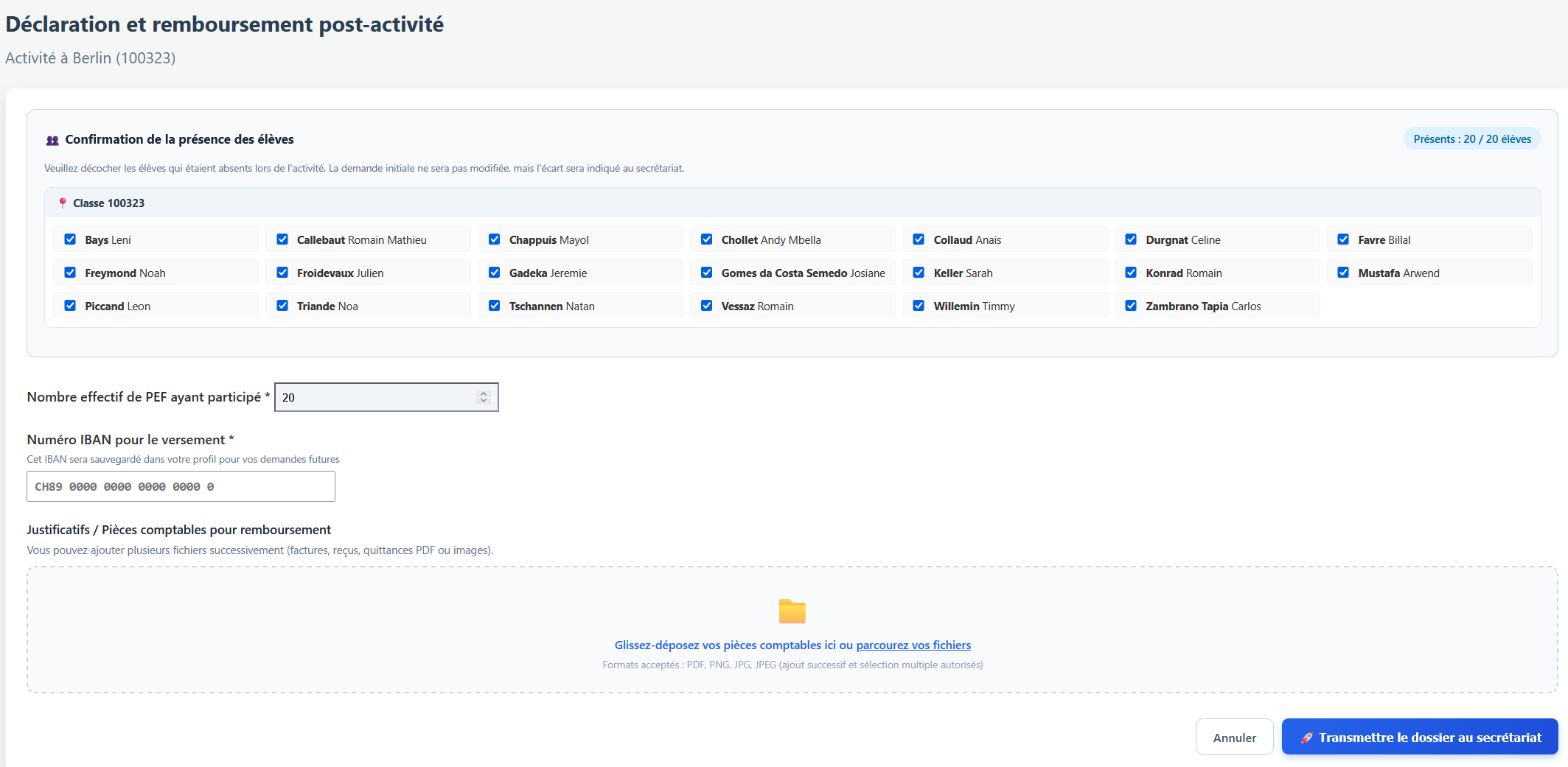Click the PEF participant count stepper arrows
This screenshot has height=767, width=1568.
(484, 397)
